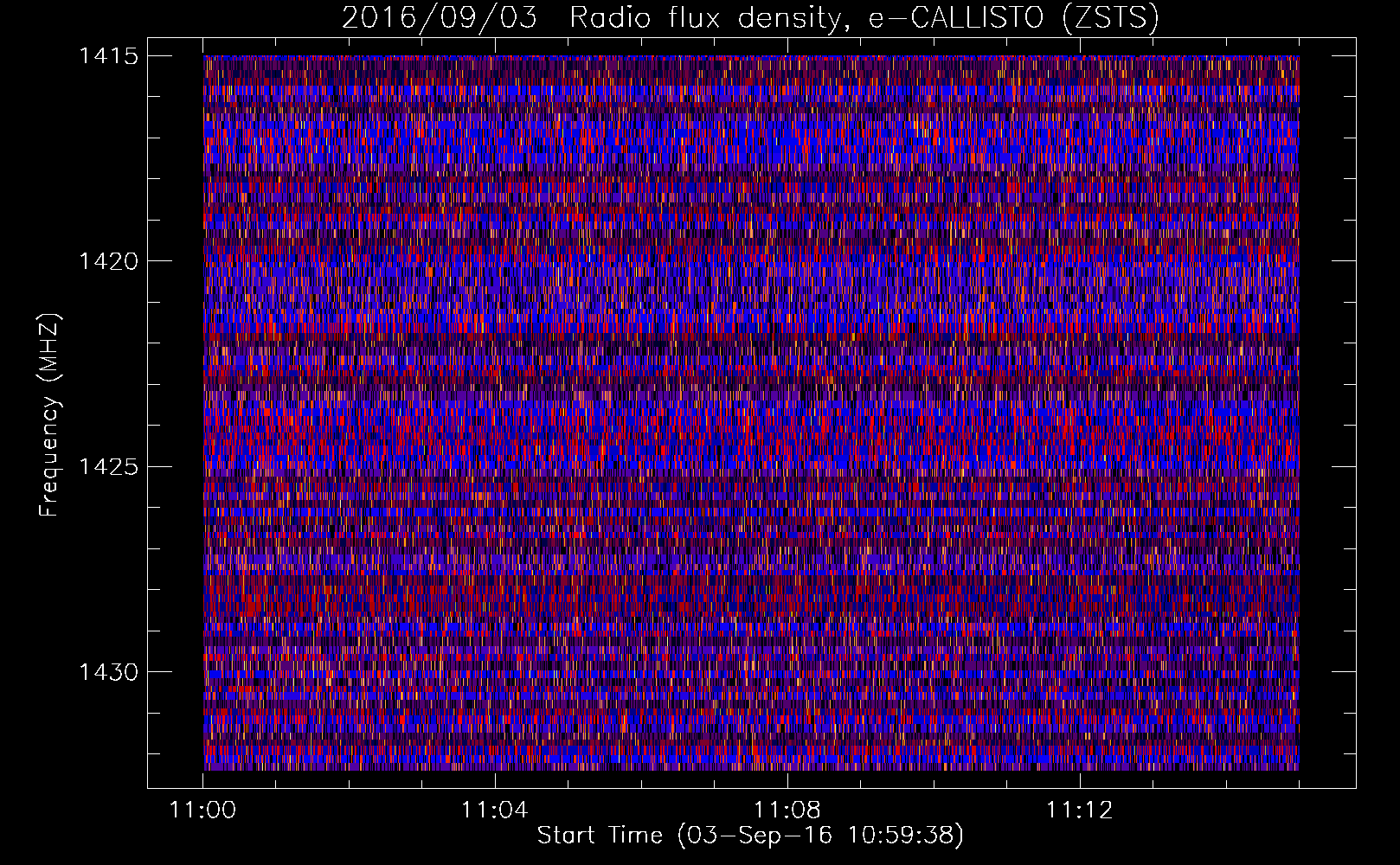Click the 11:00 time tick label
The image size is (1400, 865).
click(x=202, y=811)
